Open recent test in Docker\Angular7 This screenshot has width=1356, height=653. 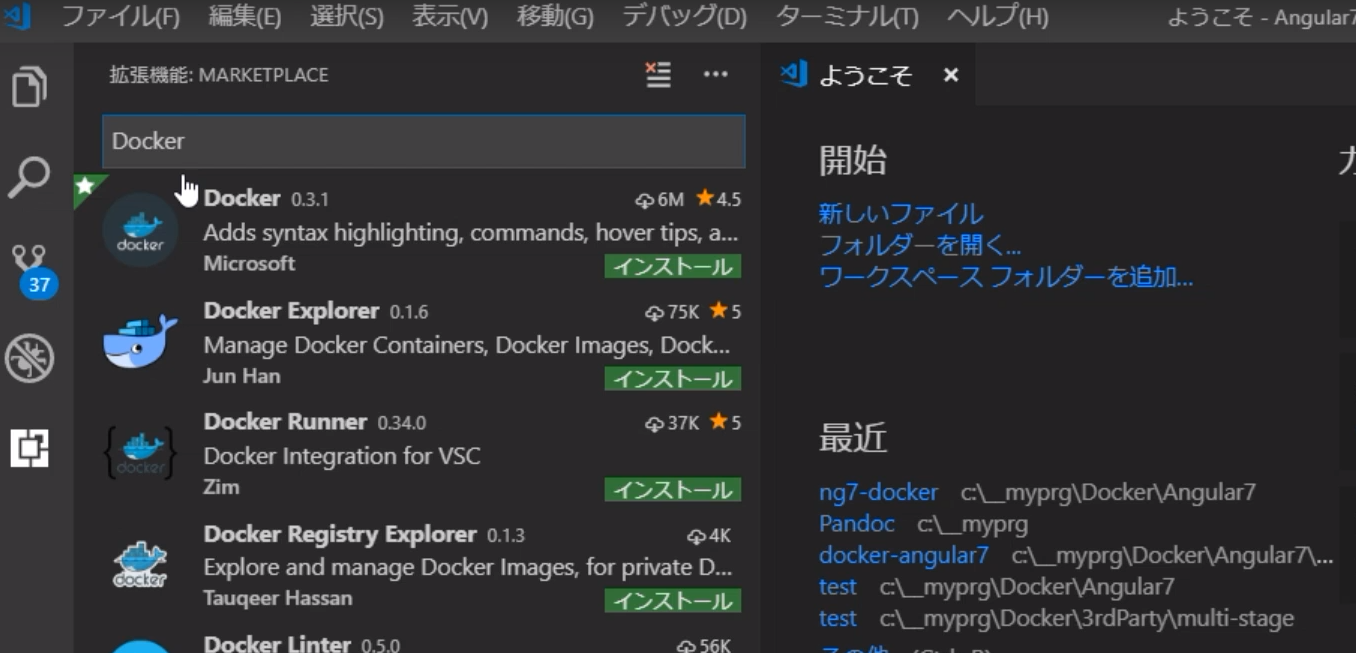coord(838,587)
